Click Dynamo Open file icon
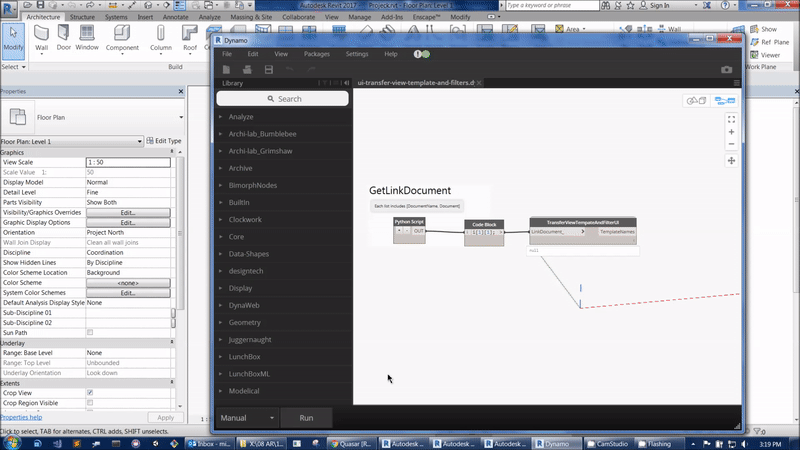This screenshot has width=800, height=450. pos(247,69)
